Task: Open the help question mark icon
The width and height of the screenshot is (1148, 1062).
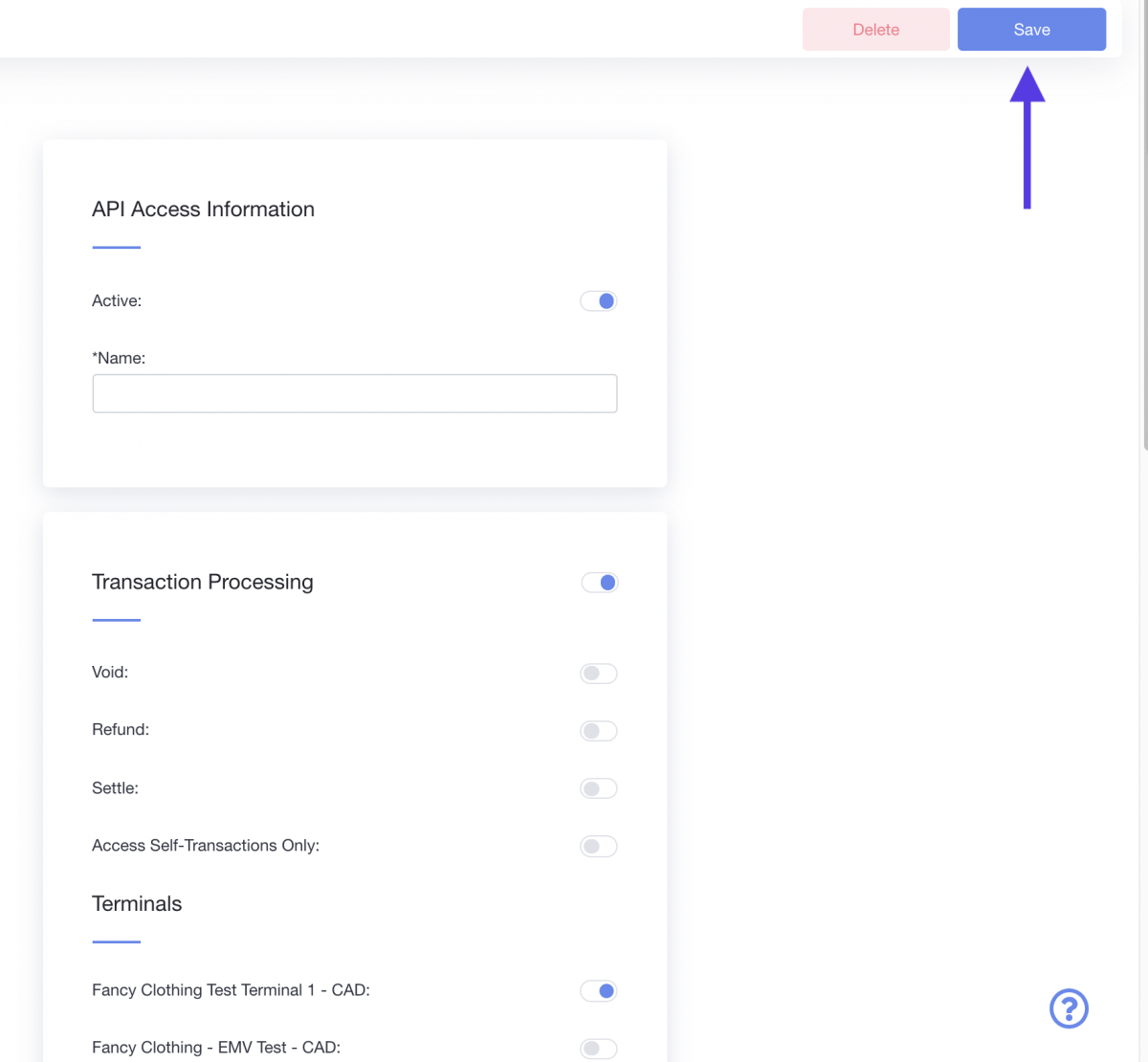Action: [1069, 1008]
